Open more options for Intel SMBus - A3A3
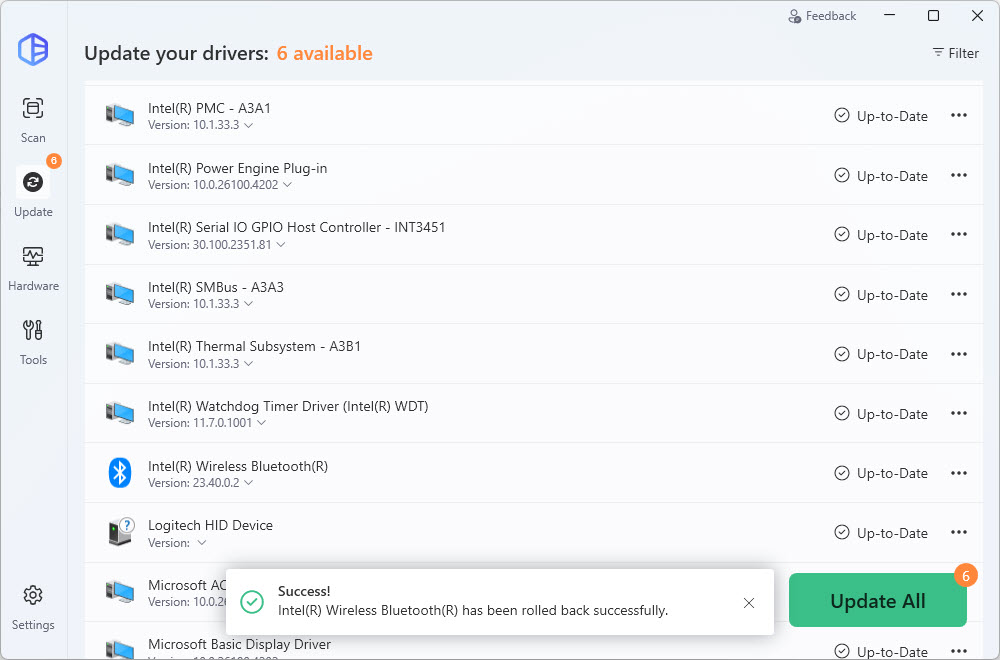The height and width of the screenshot is (660, 1000). pos(958,295)
